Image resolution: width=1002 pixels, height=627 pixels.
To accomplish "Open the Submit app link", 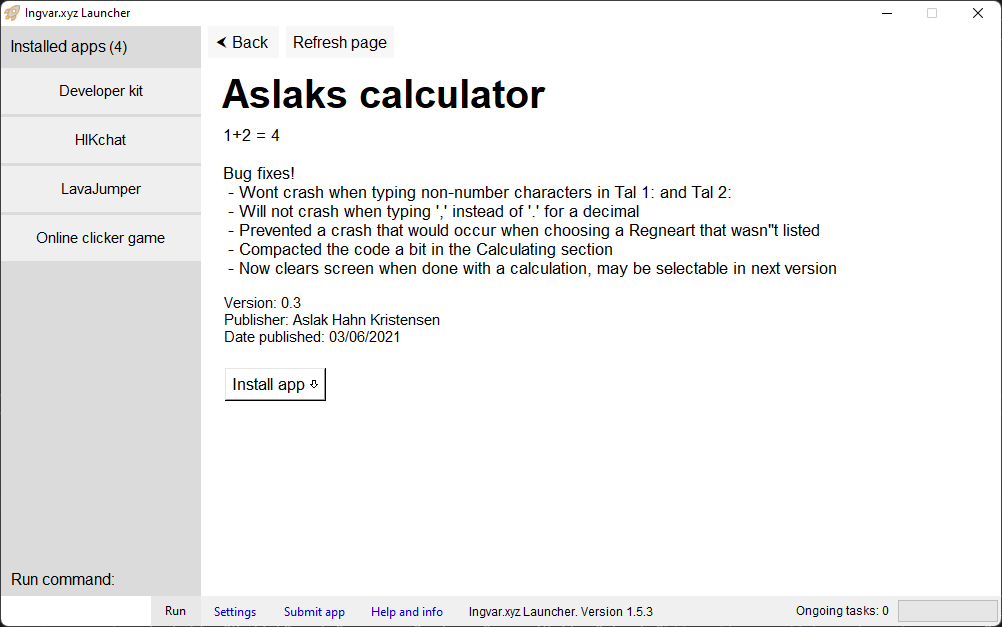I will click(x=314, y=612).
